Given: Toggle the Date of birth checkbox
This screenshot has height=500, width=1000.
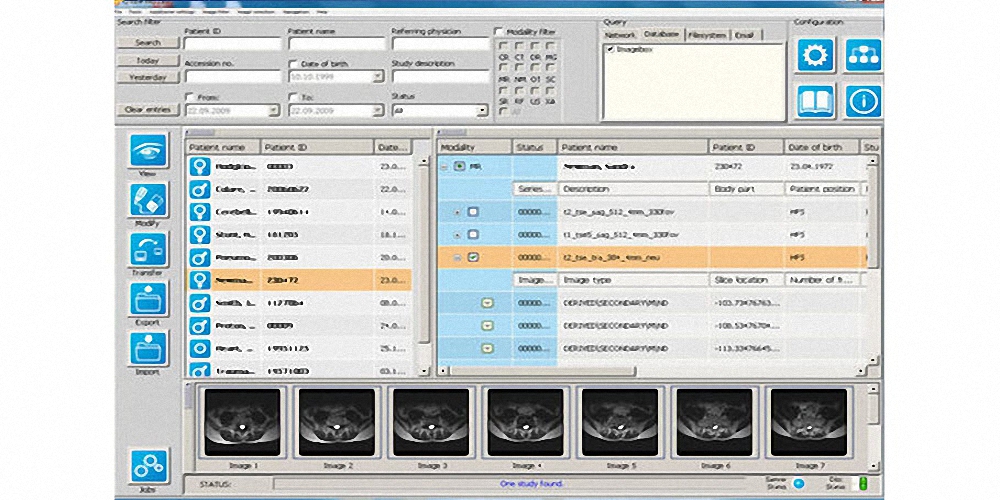Looking at the screenshot, I should [x=293, y=64].
